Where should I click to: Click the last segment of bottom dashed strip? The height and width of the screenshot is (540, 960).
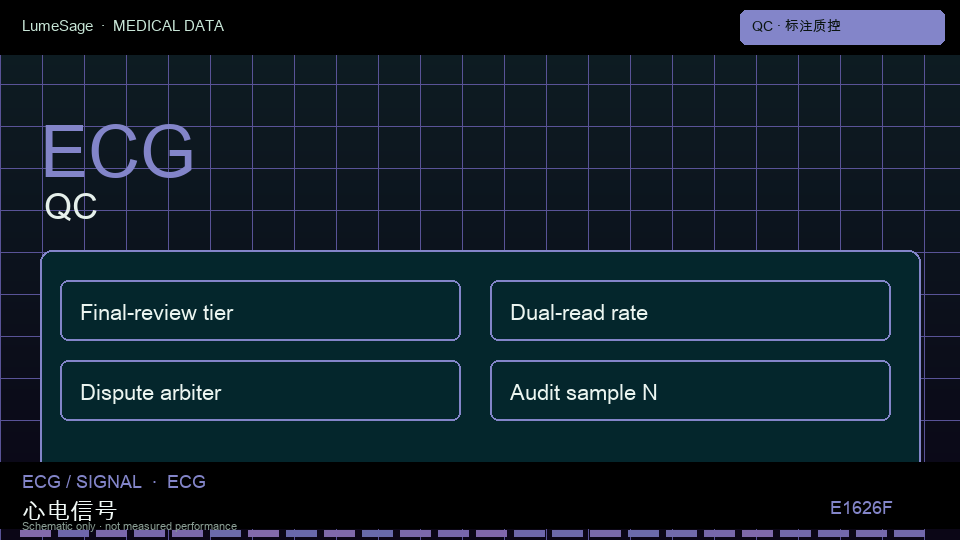point(909,534)
